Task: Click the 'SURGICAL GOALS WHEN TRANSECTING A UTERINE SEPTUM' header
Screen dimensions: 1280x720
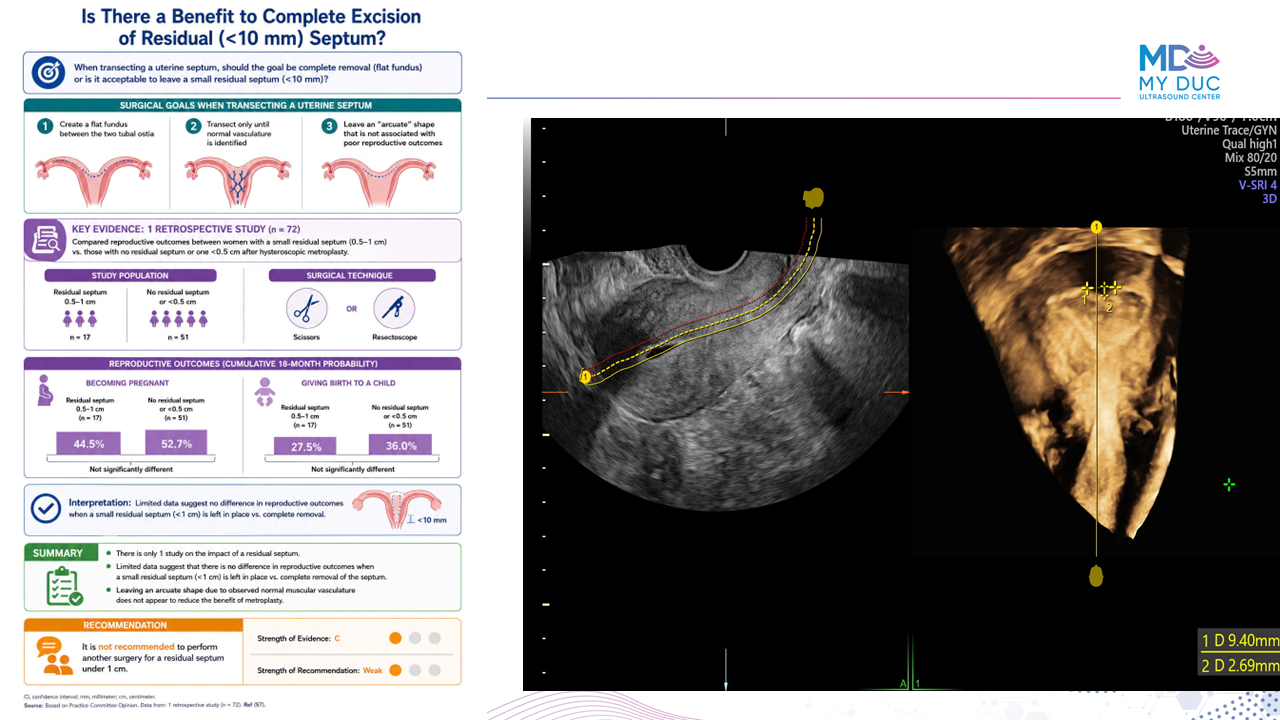Action: click(242, 105)
